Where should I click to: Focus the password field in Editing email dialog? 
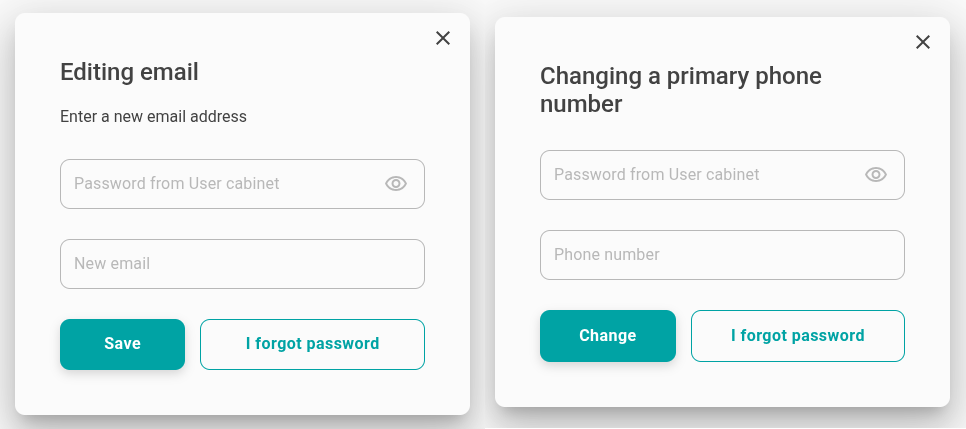coord(220,184)
